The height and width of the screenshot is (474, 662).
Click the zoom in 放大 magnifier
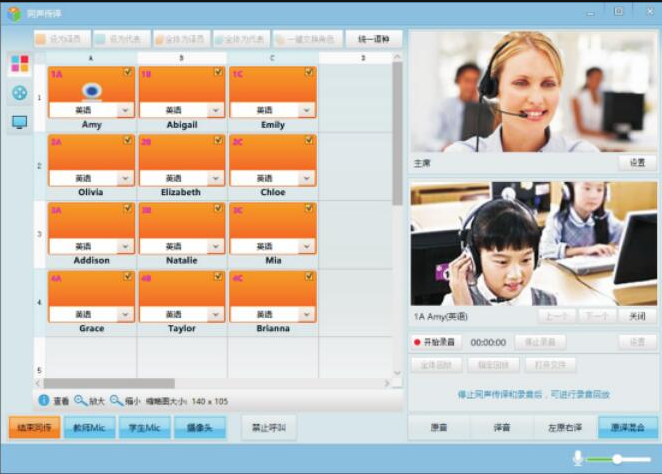80,400
